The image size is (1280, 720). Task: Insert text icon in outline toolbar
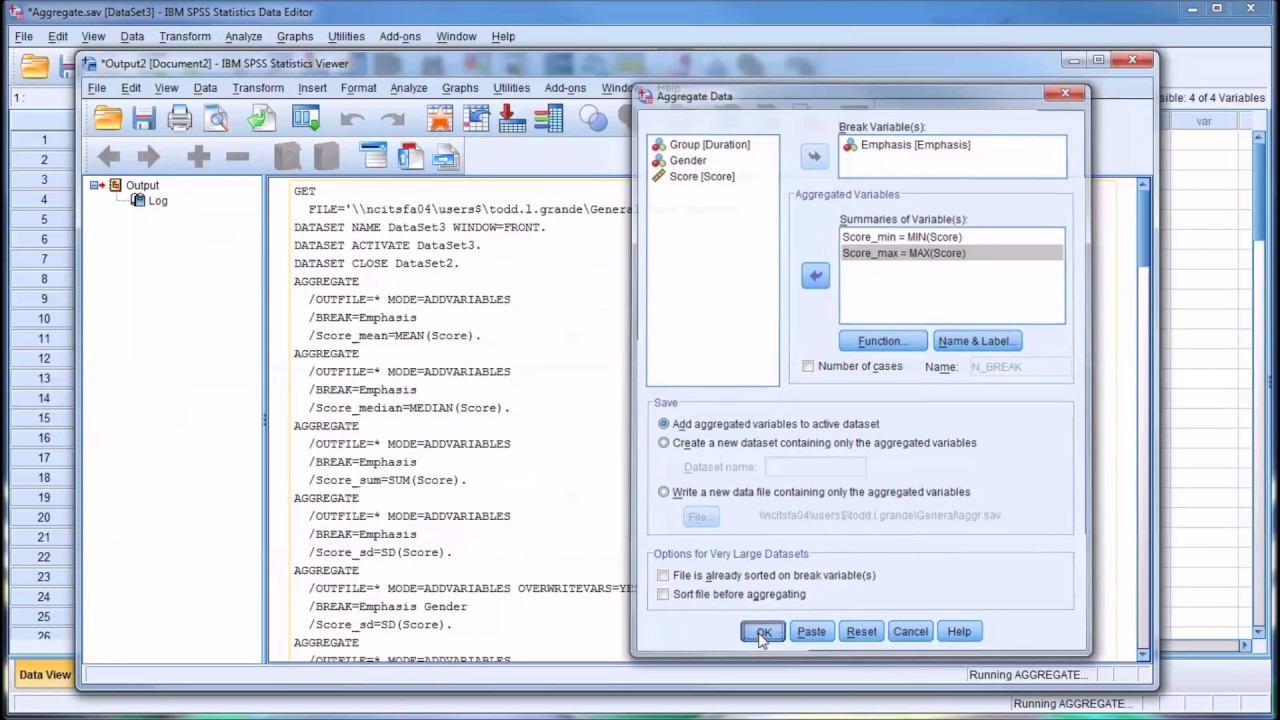click(446, 156)
